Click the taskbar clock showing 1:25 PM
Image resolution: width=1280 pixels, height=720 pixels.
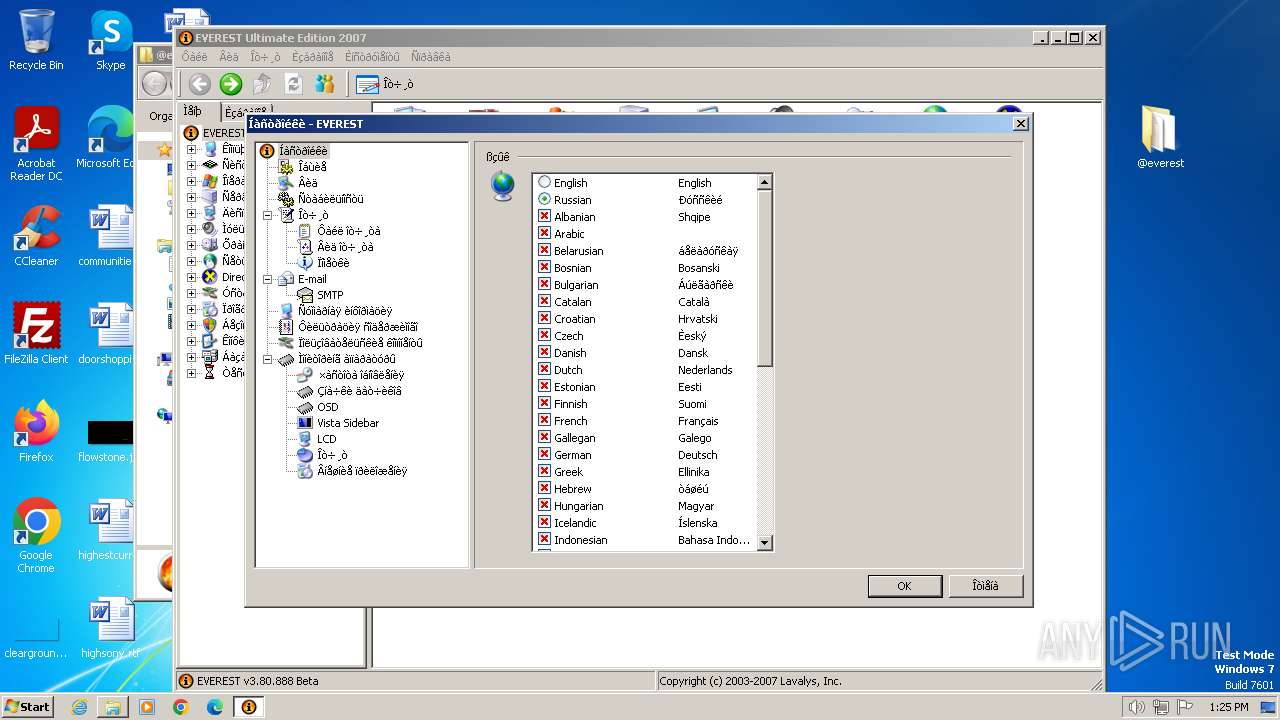pyautogui.click(x=1228, y=707)
